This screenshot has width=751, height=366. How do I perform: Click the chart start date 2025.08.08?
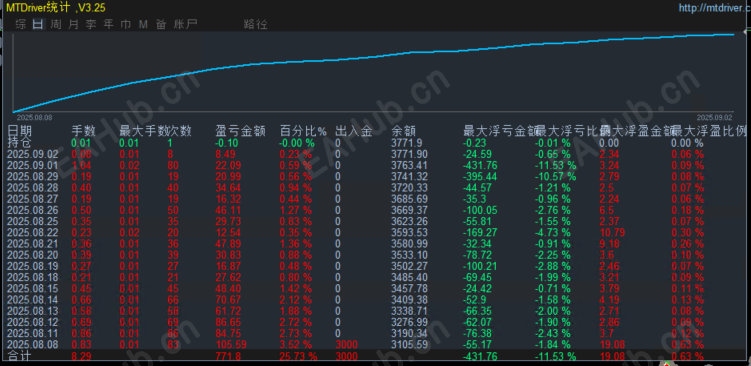[x=34, y=117]
